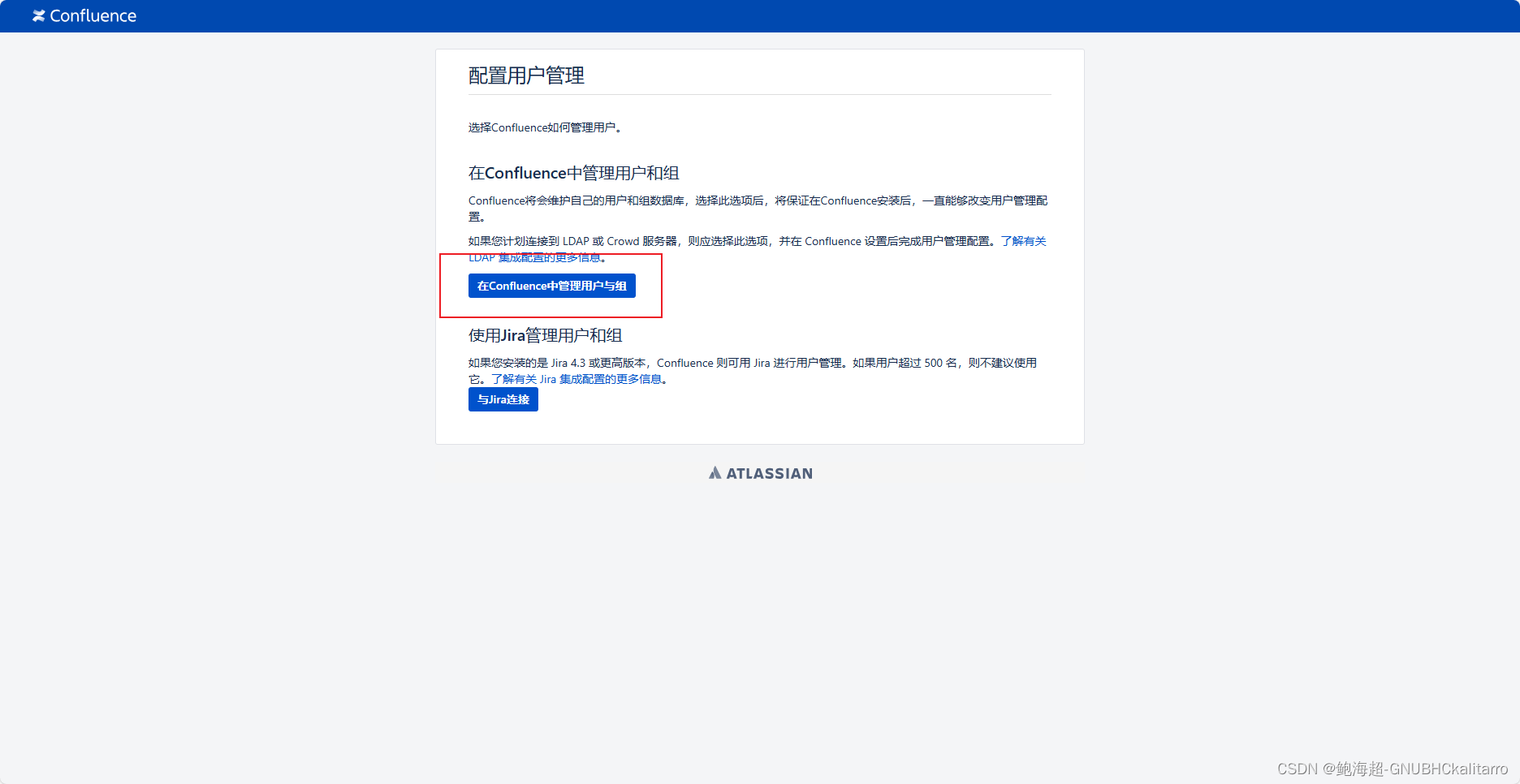This screenshot has width=1520, height=784.
Task: Click the paragraph mentioning LDAP 或 Crowd 服务器
Action: [758, 249]
